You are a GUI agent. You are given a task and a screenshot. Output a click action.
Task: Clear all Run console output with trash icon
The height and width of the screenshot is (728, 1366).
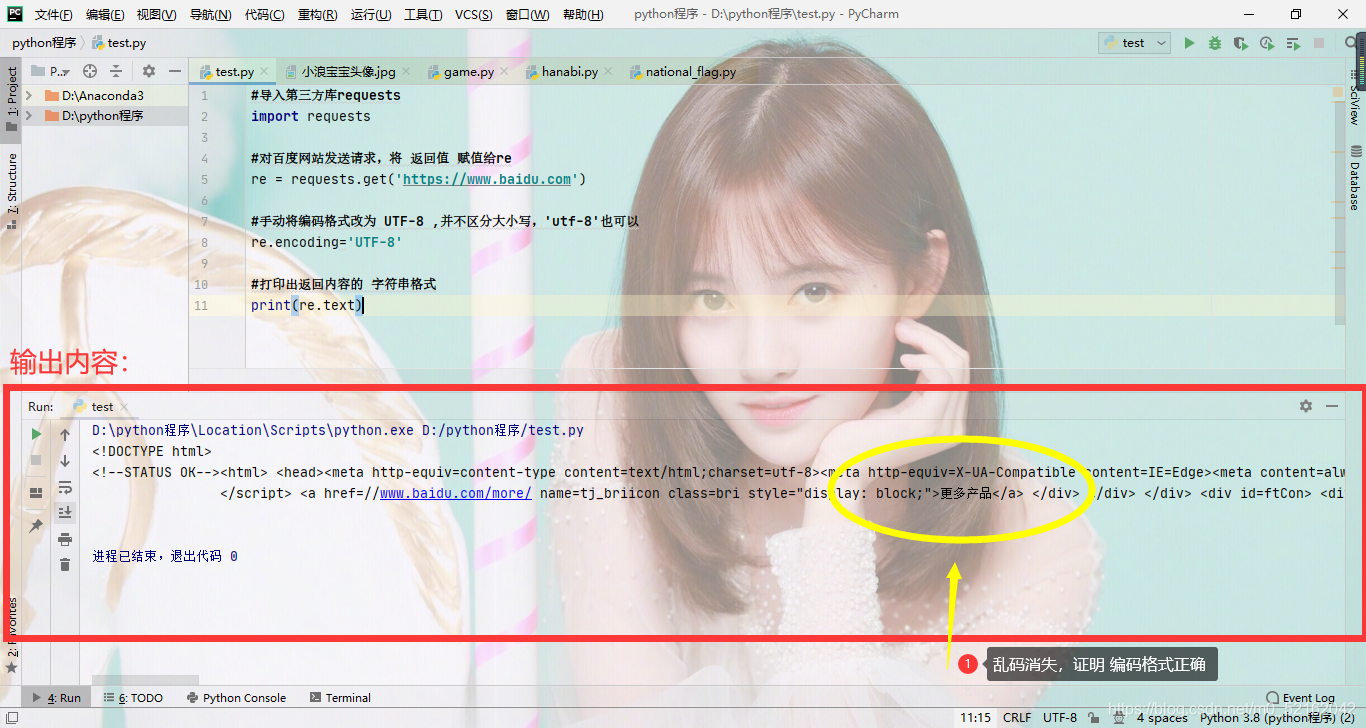65,565
